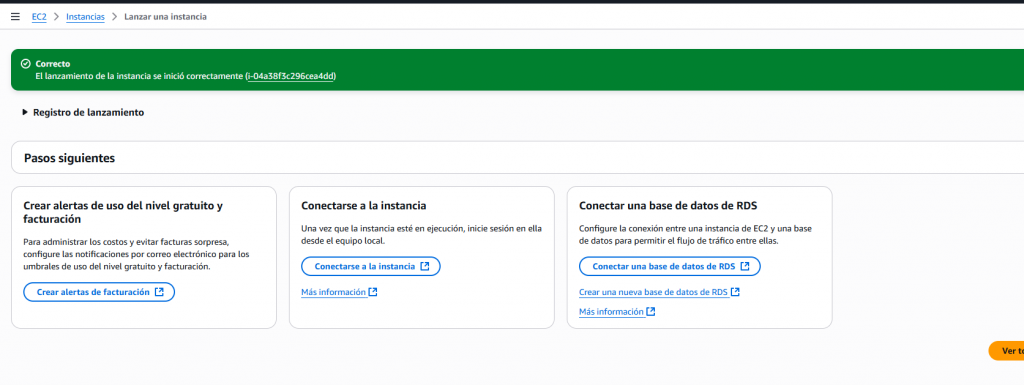
Task: Click 'Configure la conexión entre una instancia' description
Action: click(696, 235)
